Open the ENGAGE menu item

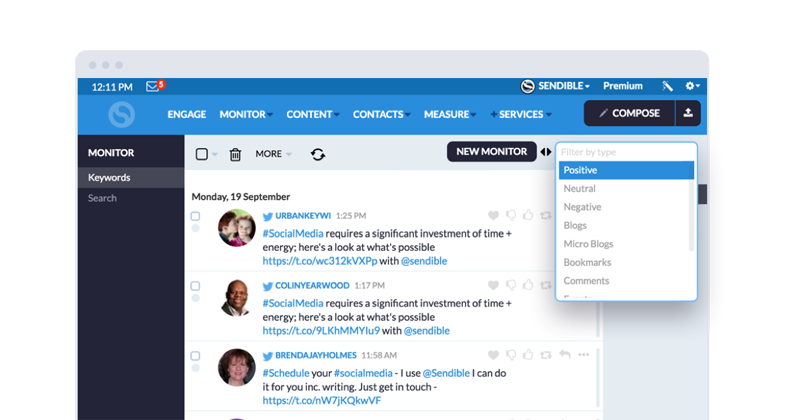pyautogui.click(x=186, y=115)
